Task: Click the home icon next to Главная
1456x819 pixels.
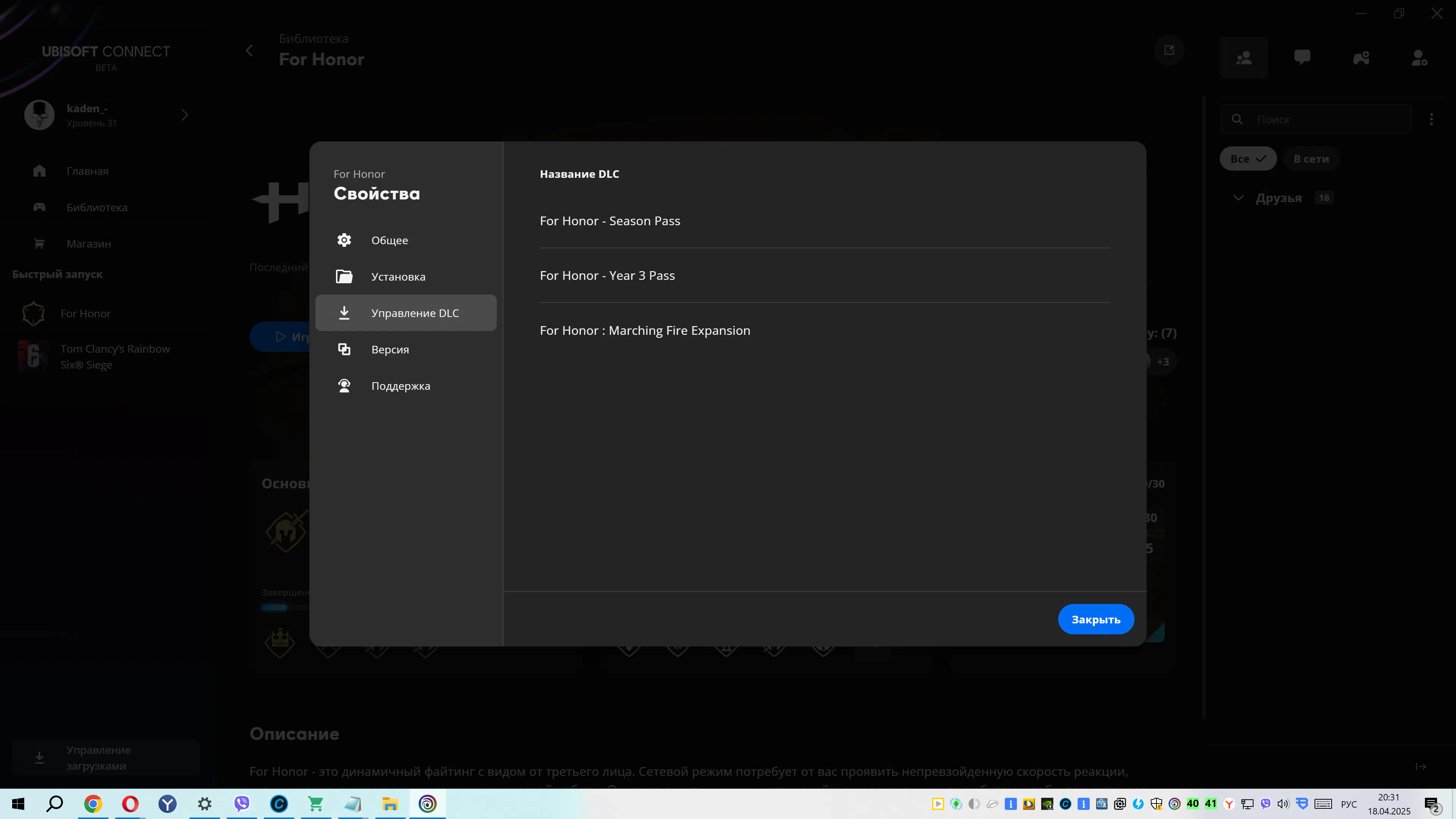Action: 39,171
